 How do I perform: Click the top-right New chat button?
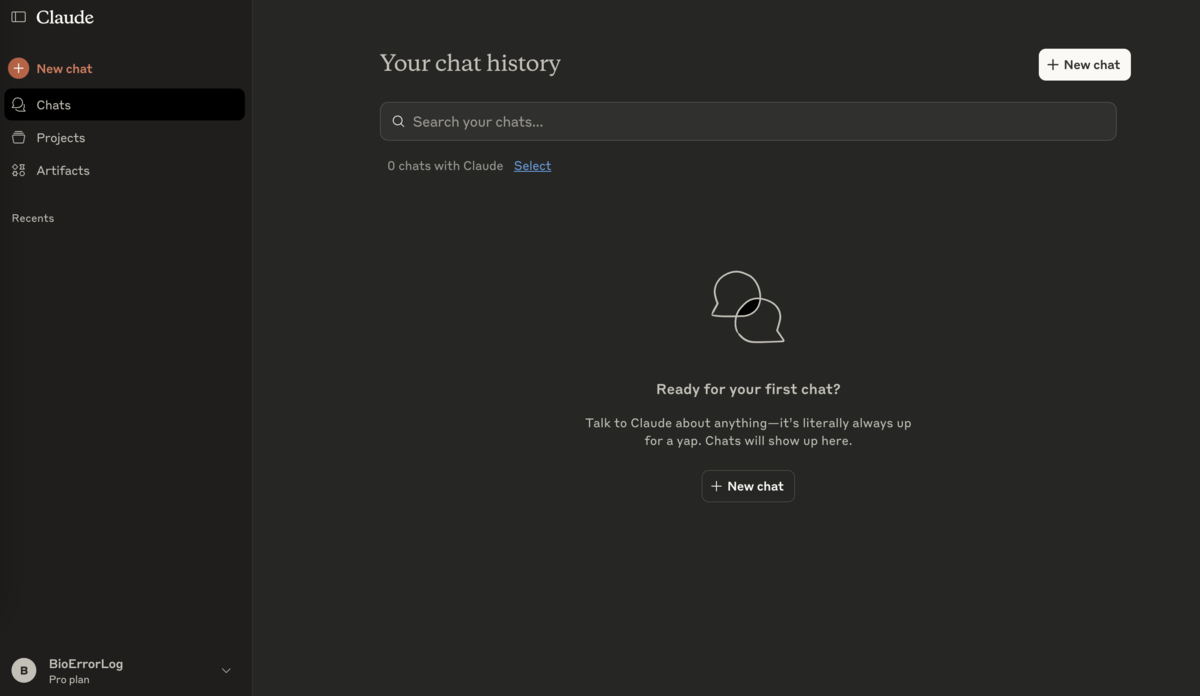(x=1084, y=64)
